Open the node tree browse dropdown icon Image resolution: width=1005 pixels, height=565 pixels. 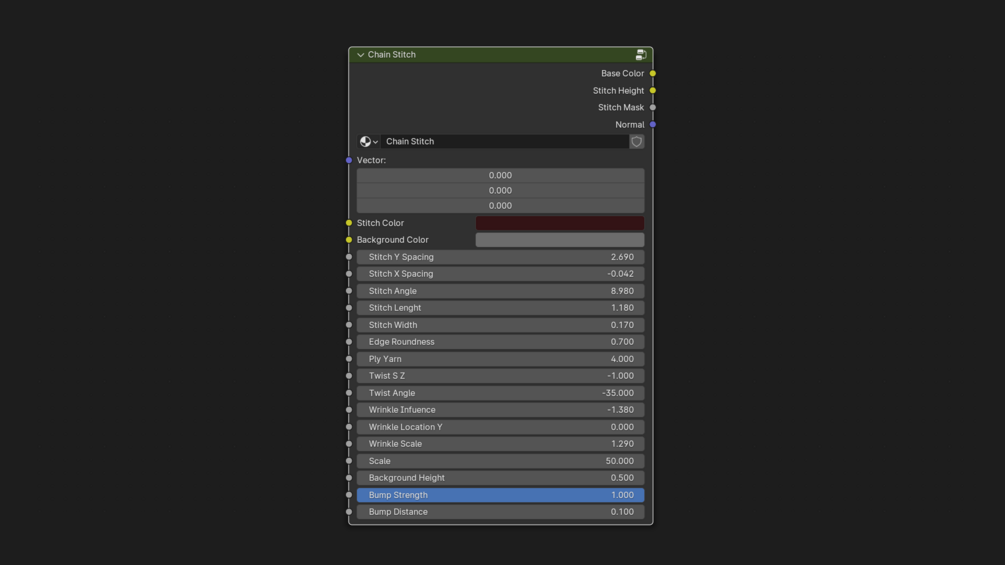point(369,142)
